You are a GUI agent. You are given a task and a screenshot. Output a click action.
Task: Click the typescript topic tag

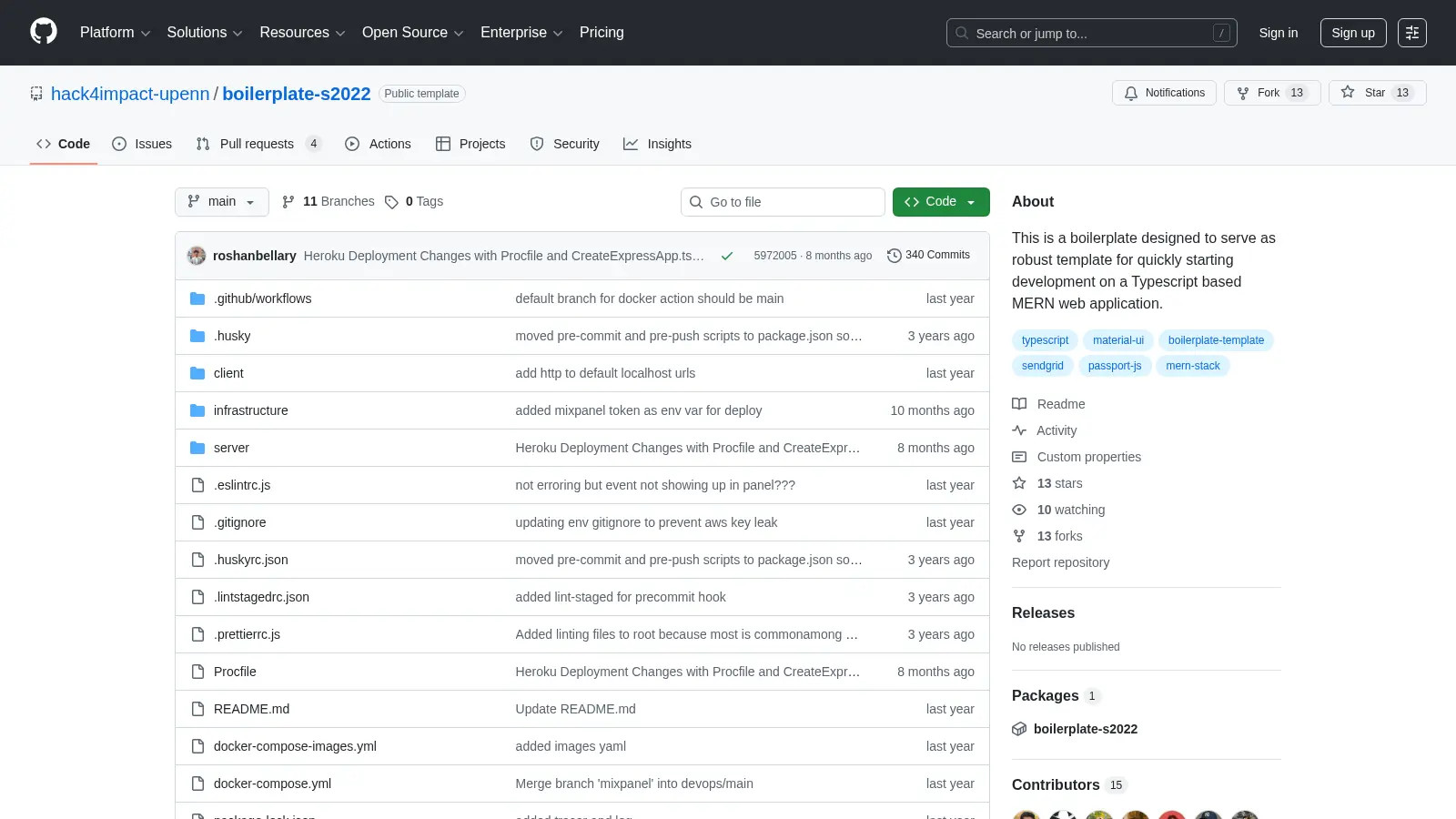pyautogui.click(x=1045, y=340)
